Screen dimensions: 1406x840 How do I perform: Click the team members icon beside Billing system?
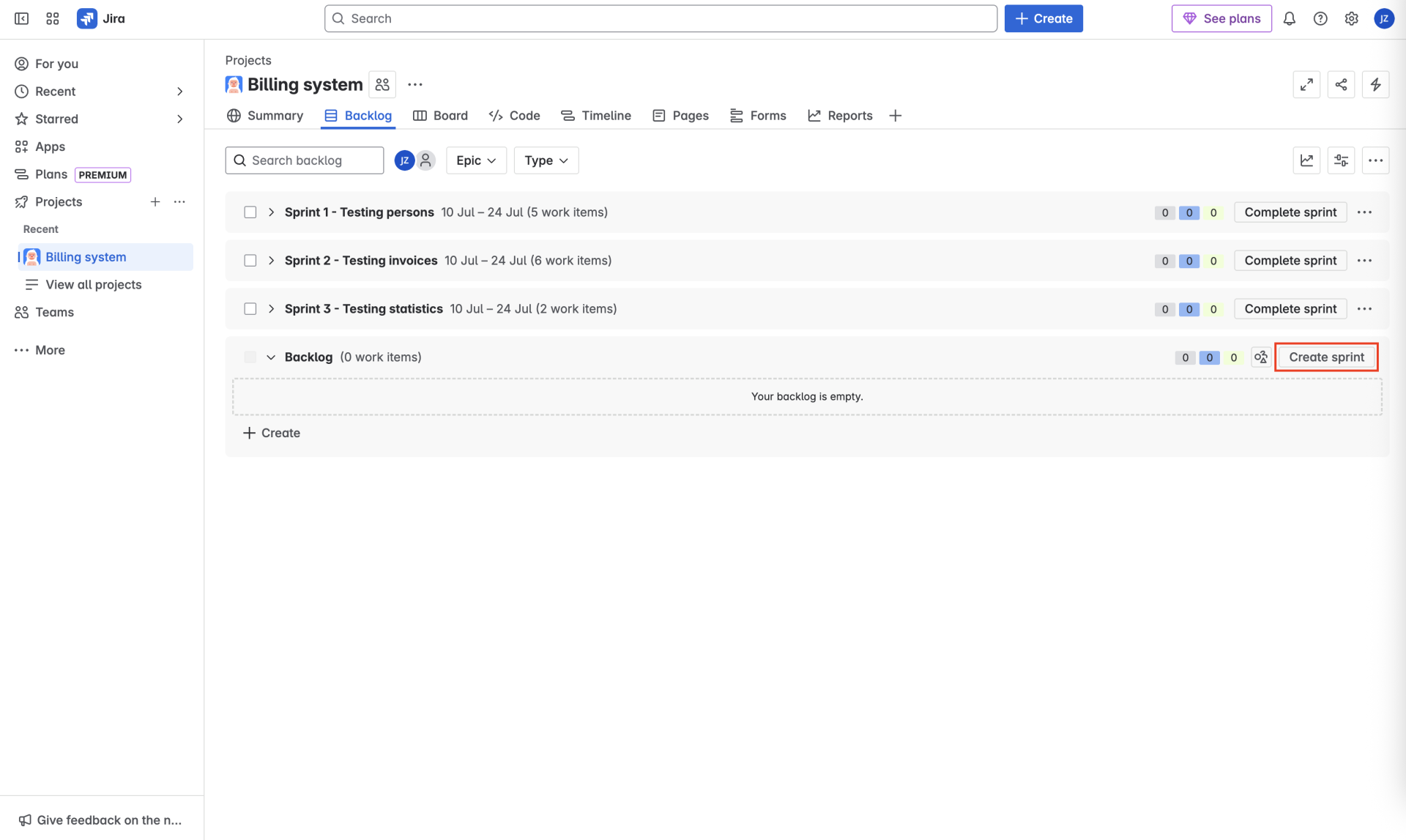click(382, 85)
